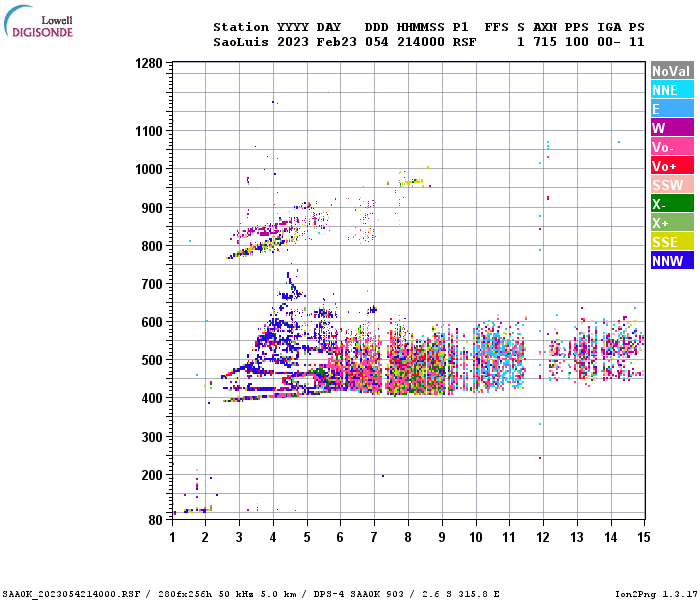This screenshot has height=600, width=700.
Task: Click the SAA0K_2023054214000.RSF filename text
Action: point(71,594)
